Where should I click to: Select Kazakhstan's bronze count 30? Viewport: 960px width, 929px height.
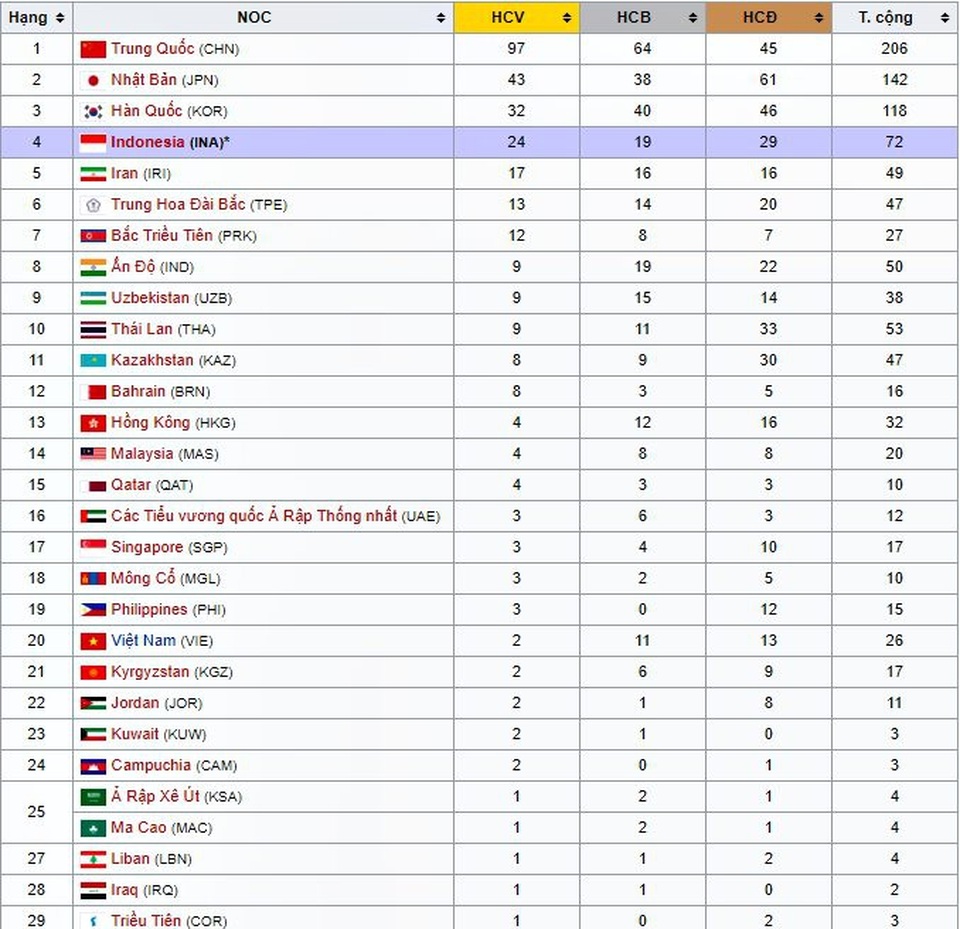[x=768, y=361]
